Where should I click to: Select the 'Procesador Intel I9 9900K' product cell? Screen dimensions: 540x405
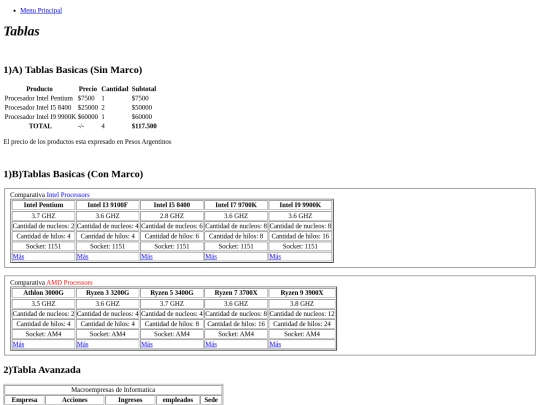(40, 117)
